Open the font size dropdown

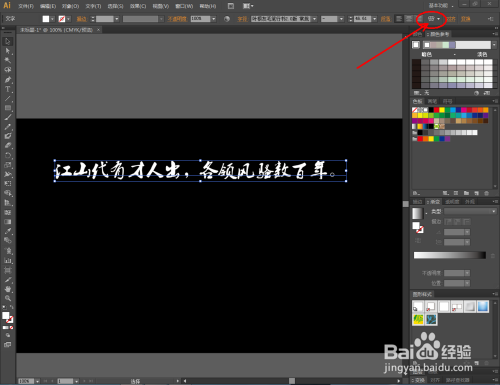coord(374,19)
